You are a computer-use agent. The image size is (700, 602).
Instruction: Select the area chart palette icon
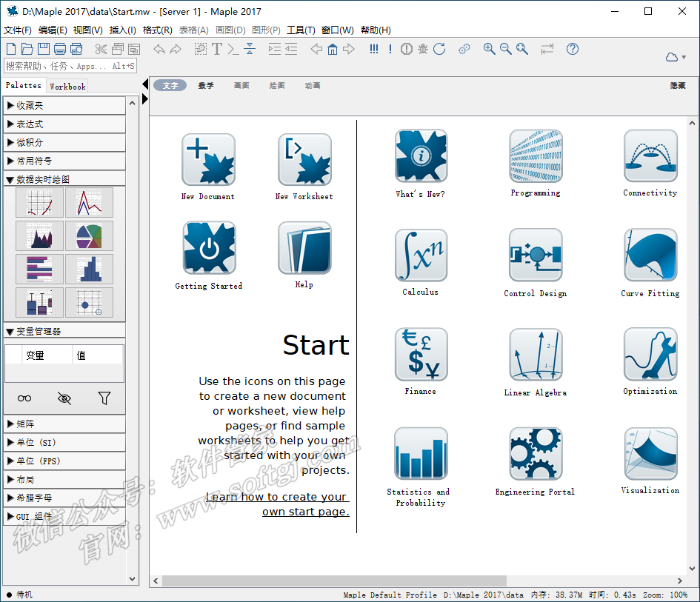[x=39, y=236]
